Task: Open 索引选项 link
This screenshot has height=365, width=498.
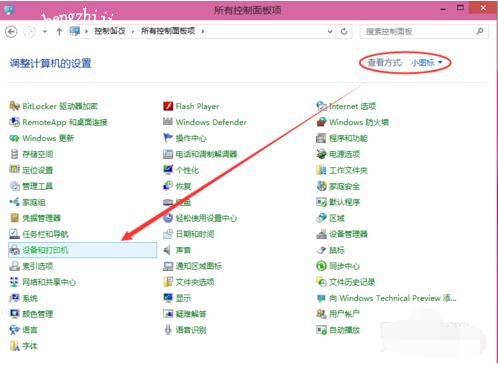Action: point(38,266)
